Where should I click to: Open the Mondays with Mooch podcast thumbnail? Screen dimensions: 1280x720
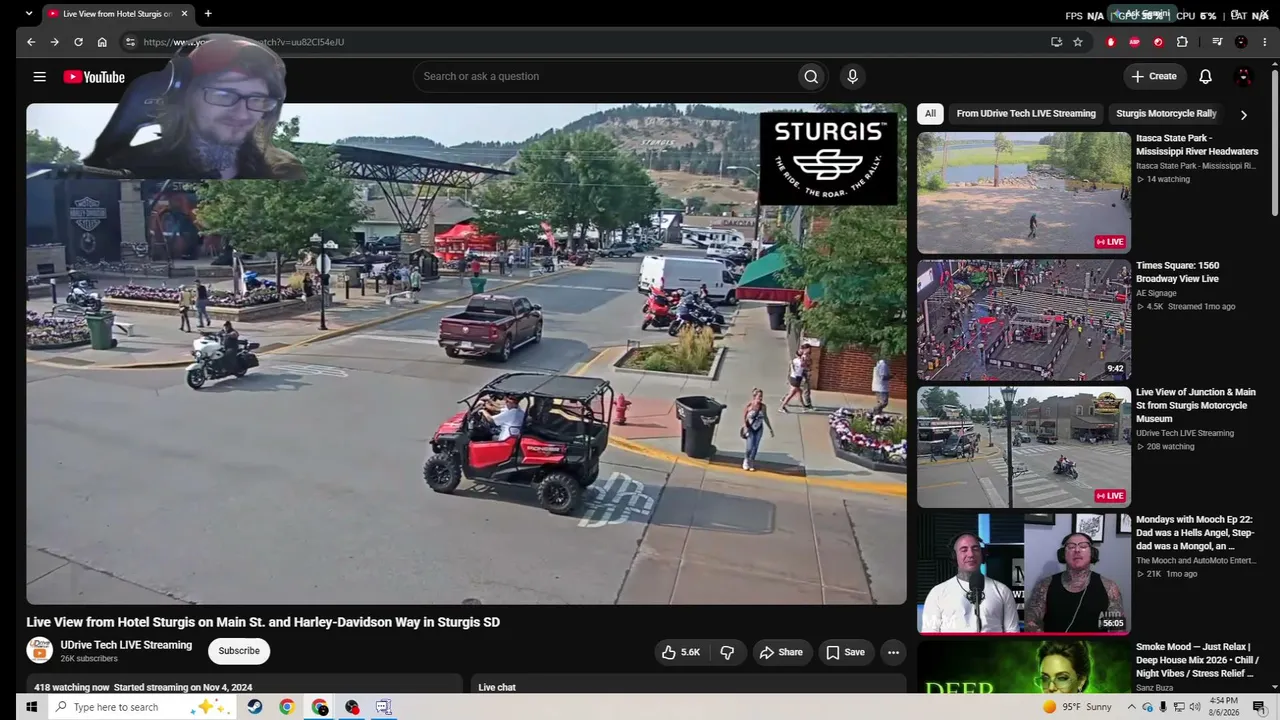click(x=1024, y=574)
